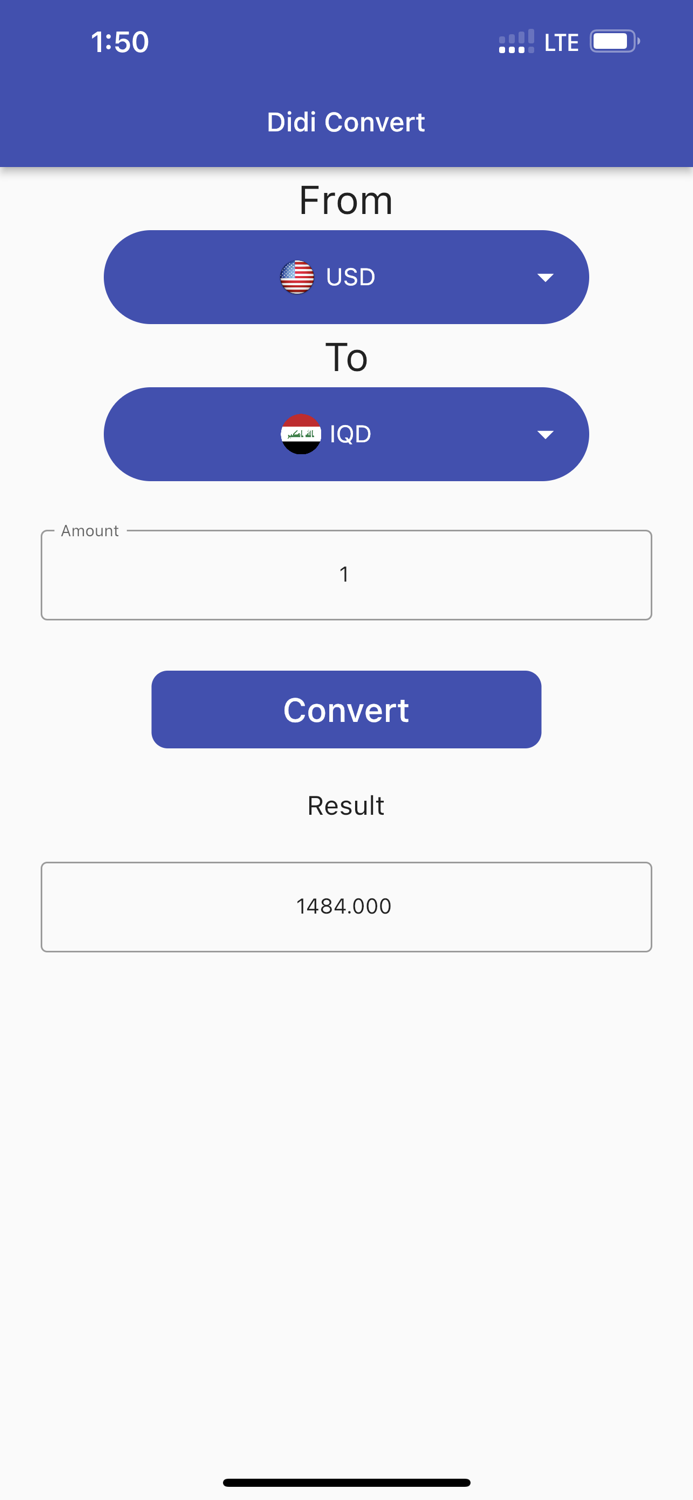The image size is (693, 1500).
Task: Select the From section label
Action: point(346,200)
